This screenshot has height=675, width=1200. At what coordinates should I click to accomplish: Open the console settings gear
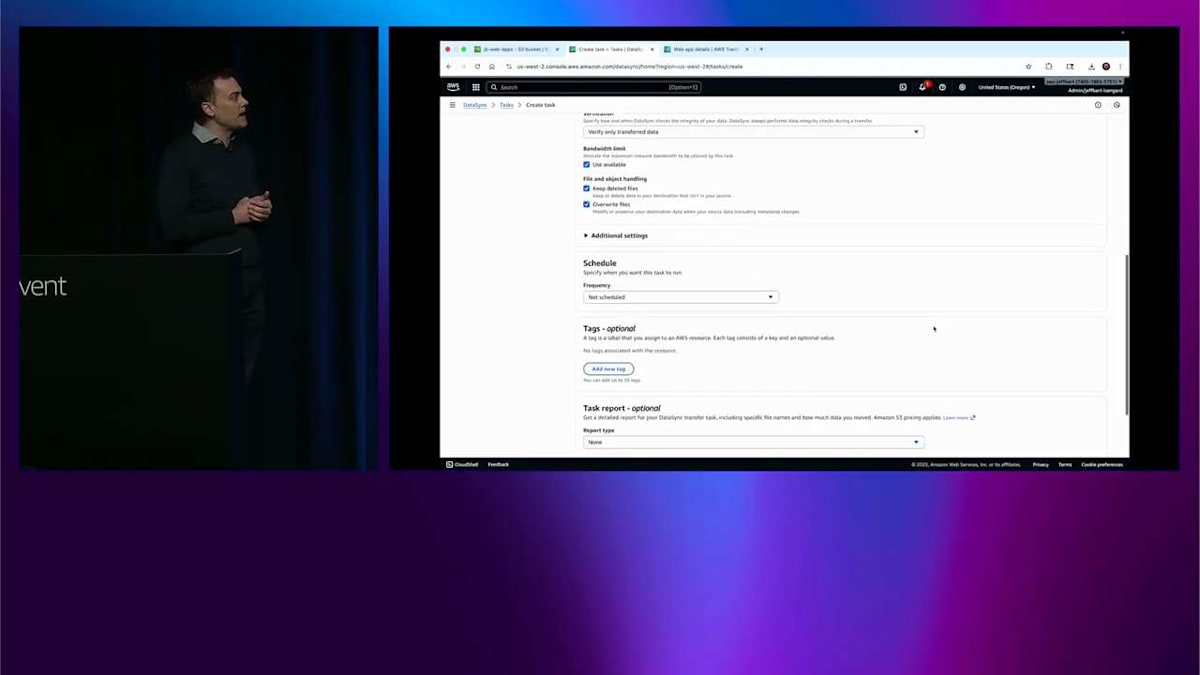[962, 87]
